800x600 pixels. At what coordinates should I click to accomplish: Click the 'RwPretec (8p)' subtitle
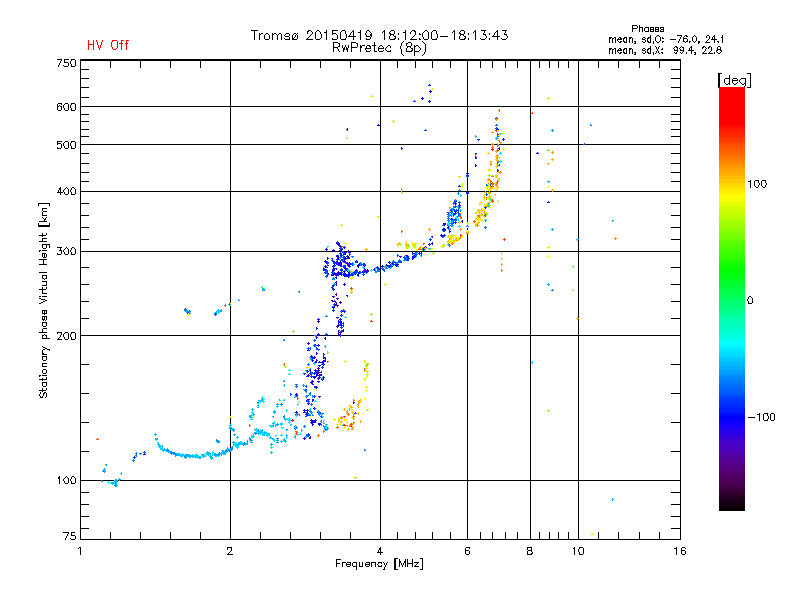click(x=379, y=48)
